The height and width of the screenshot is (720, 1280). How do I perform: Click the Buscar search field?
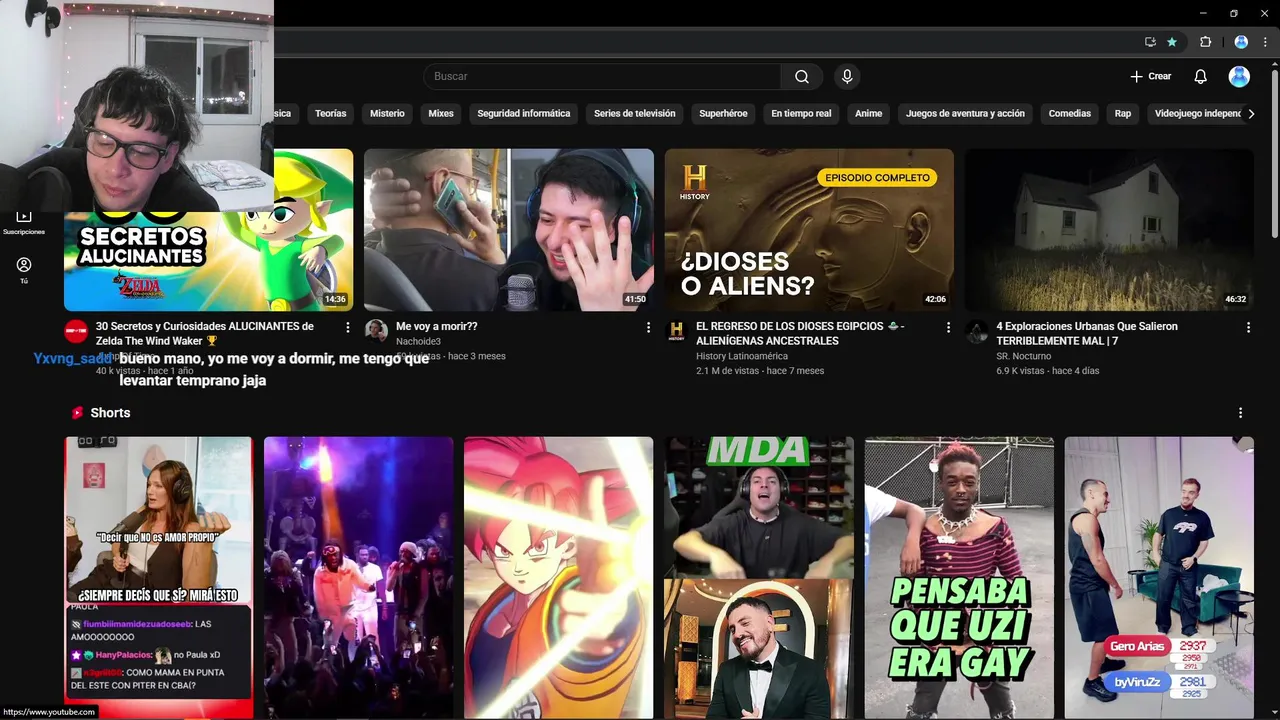click(602, 77)
